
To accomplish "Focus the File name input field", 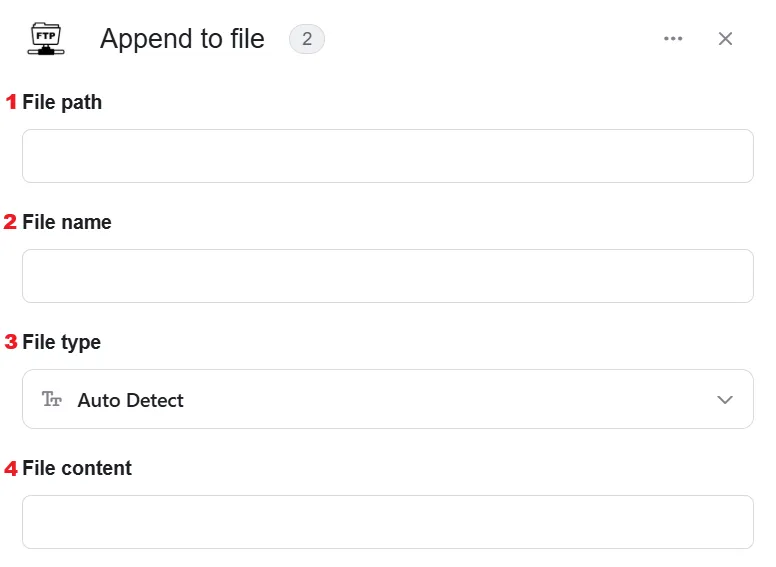I will click(388, 276).
